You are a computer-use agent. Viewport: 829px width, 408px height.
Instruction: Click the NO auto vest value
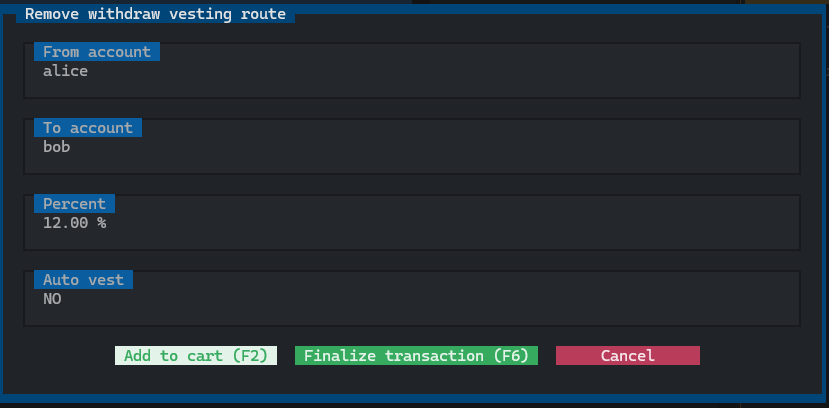52,299
